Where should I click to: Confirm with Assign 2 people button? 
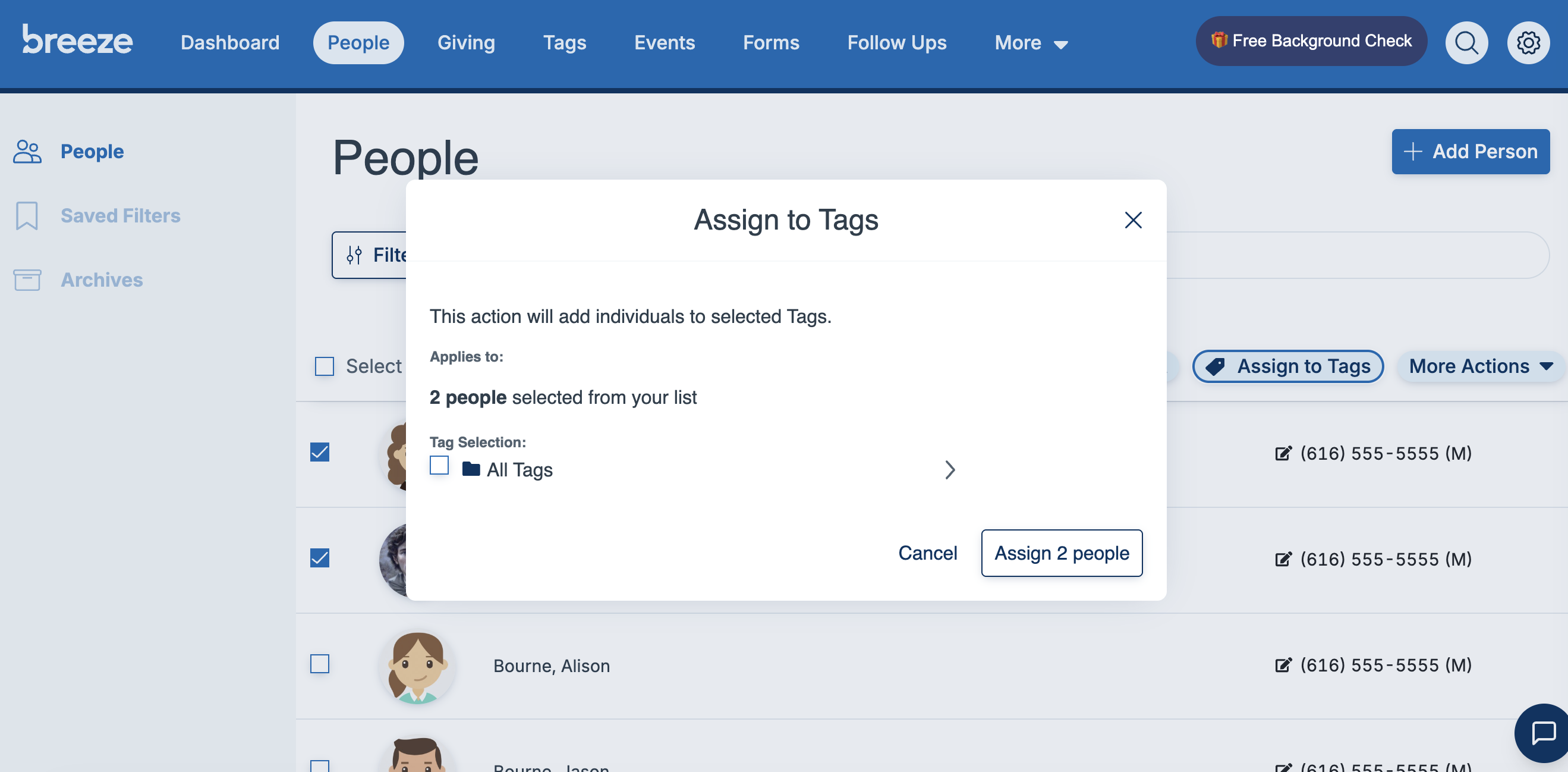coord(1062,553)
